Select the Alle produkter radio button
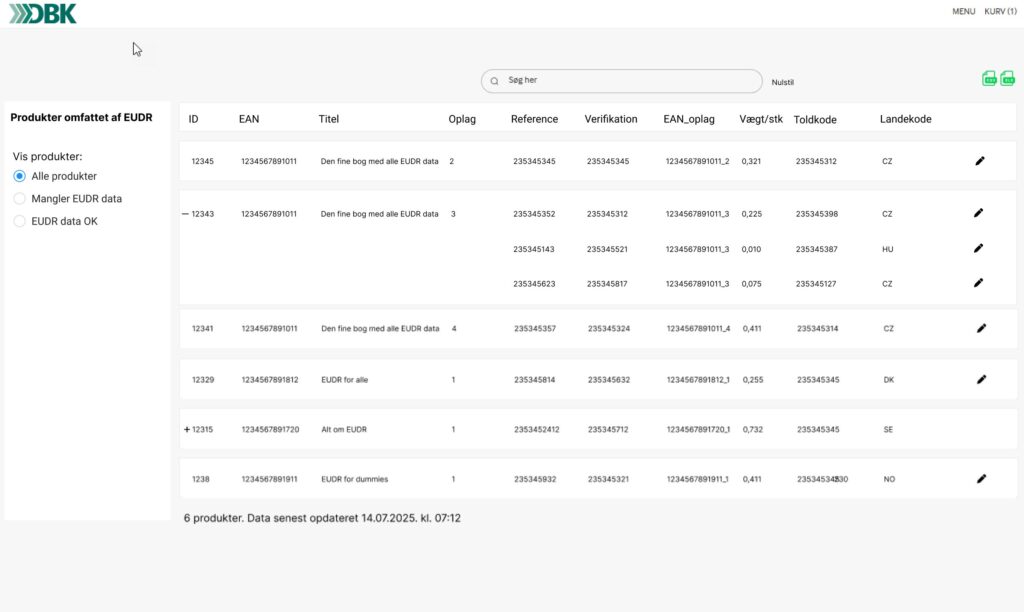 click(19, 176)
